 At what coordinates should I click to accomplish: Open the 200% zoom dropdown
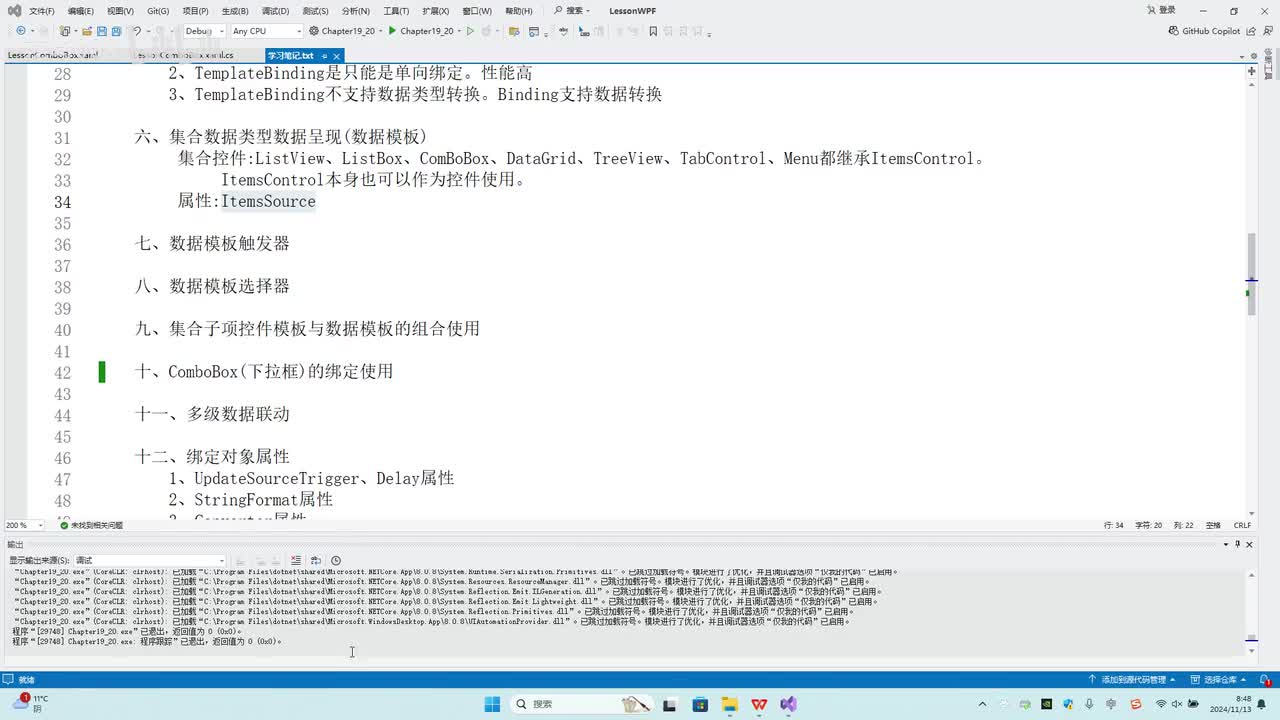pos(24,525)
